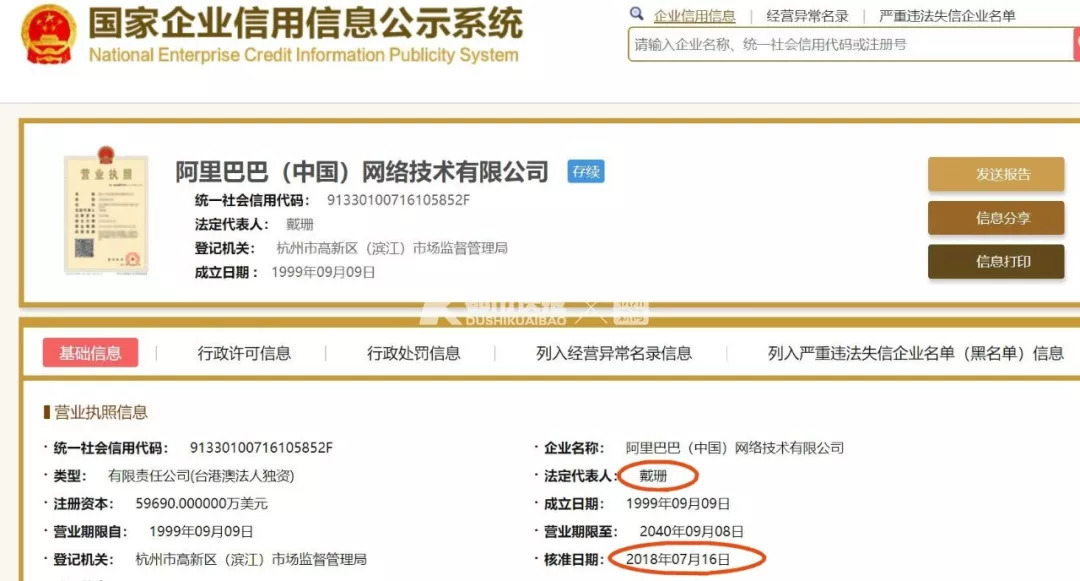The height and width of the screenshot is (581, 1080).
Task: Click the national emblem logo
Action: click(47, 34)
